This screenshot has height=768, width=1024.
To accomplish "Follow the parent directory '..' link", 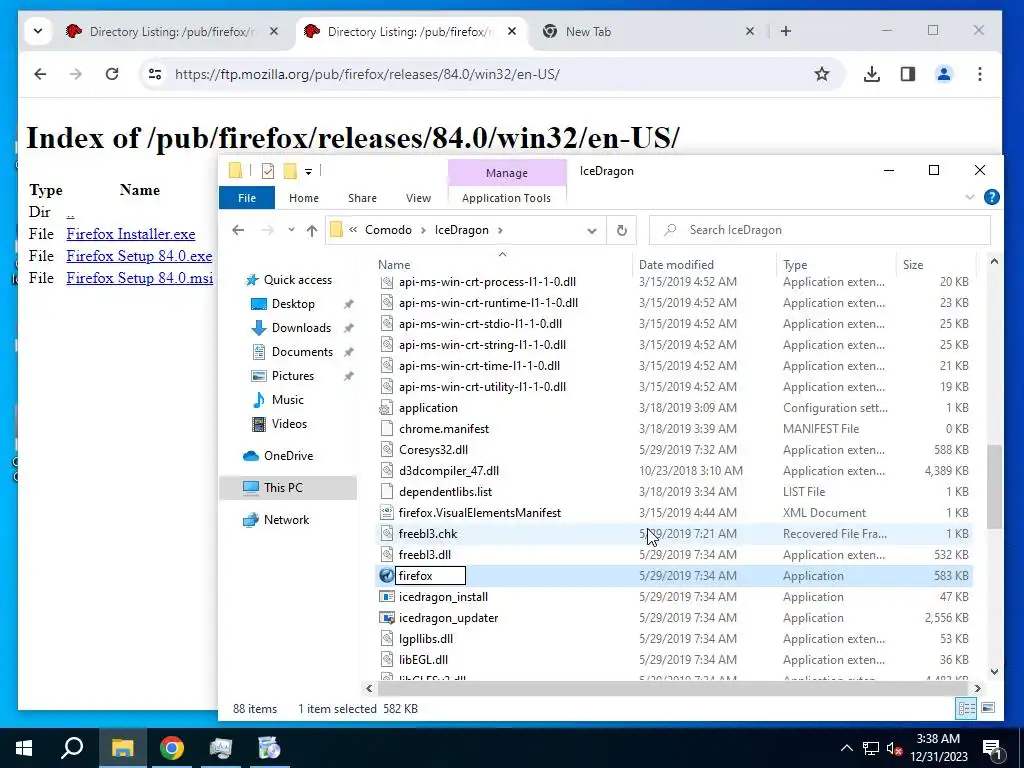I will click(x=70, y=212).
